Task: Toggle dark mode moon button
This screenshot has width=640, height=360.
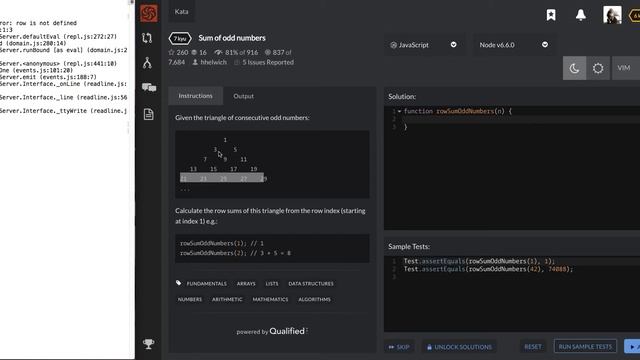Action: click(574, 68)
